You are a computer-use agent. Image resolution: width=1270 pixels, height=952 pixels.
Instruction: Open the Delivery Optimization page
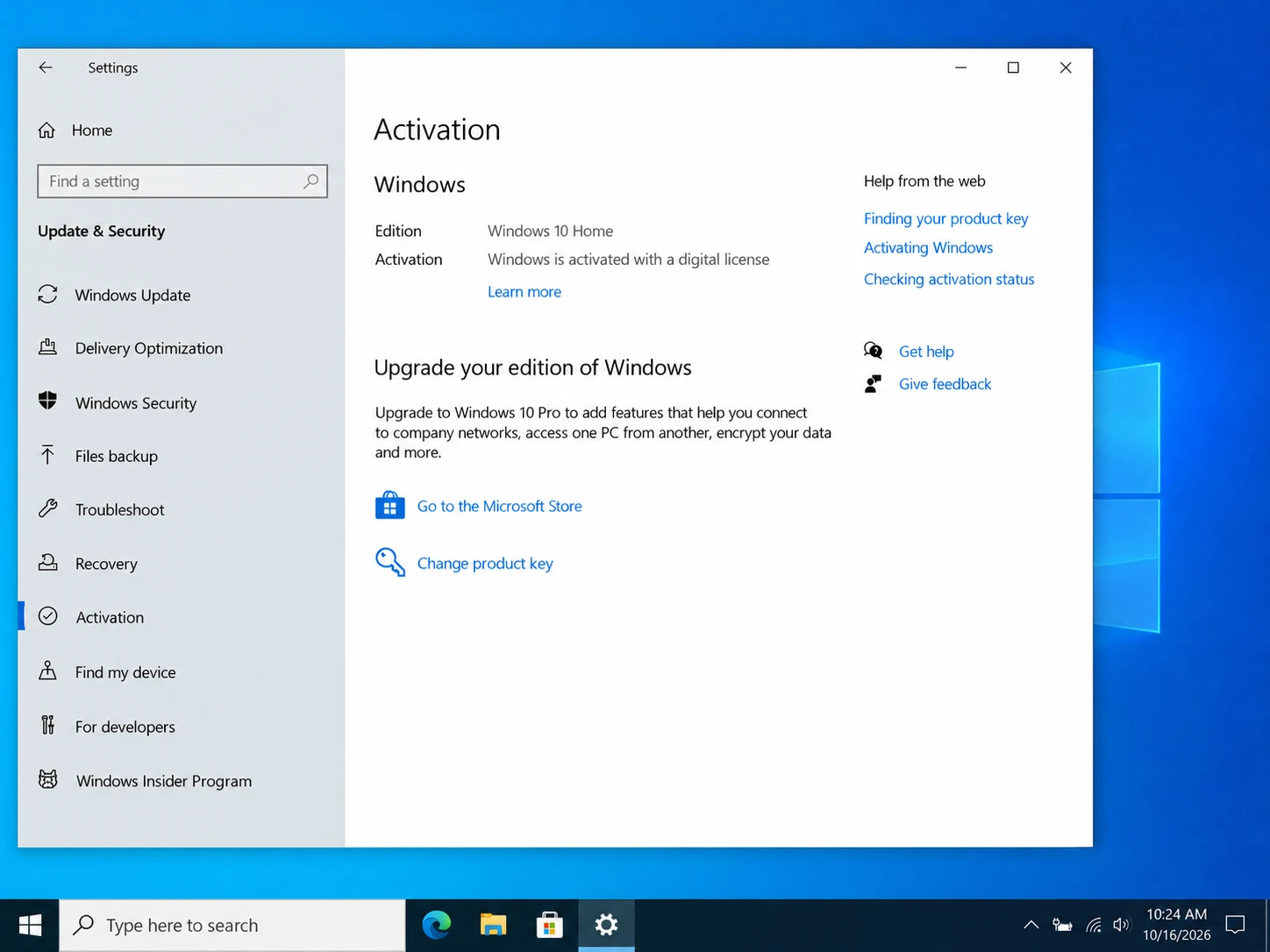[149, 348]
